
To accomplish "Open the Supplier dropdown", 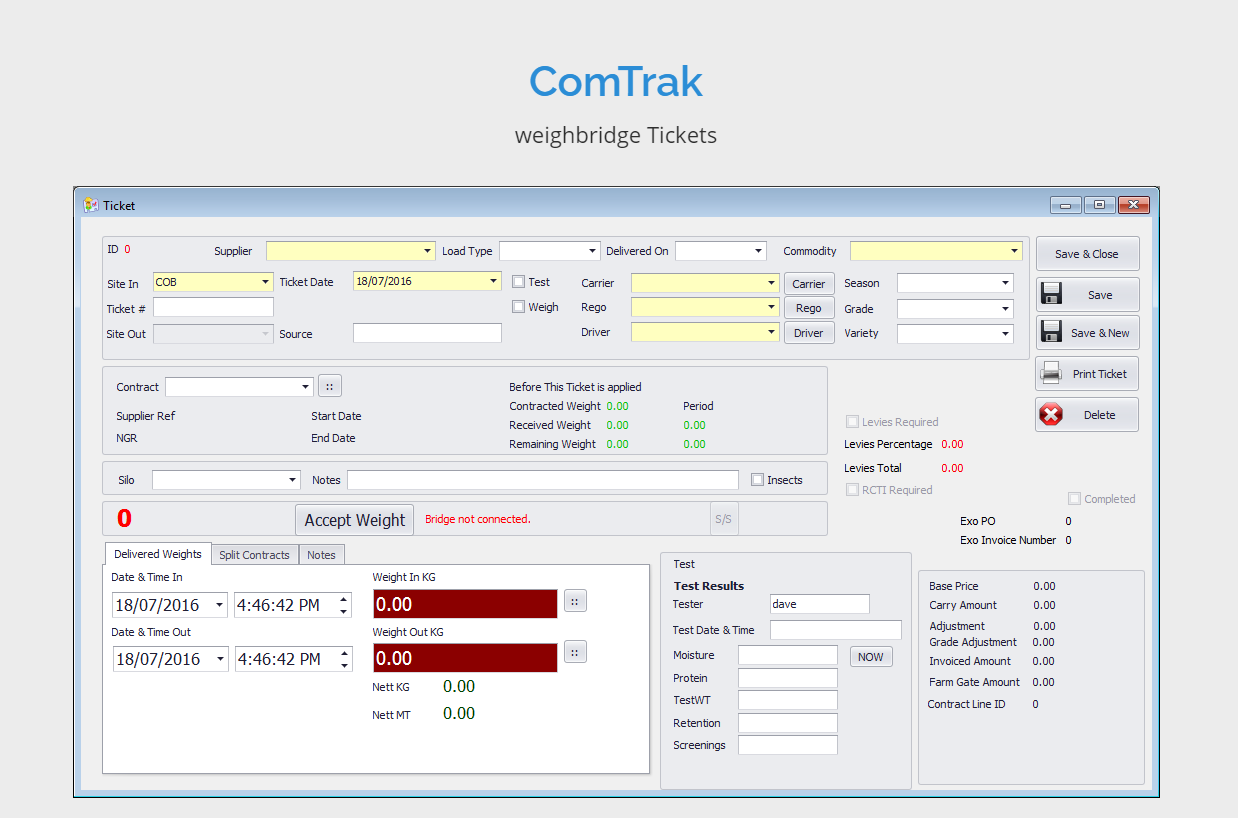I will point(428,251).
